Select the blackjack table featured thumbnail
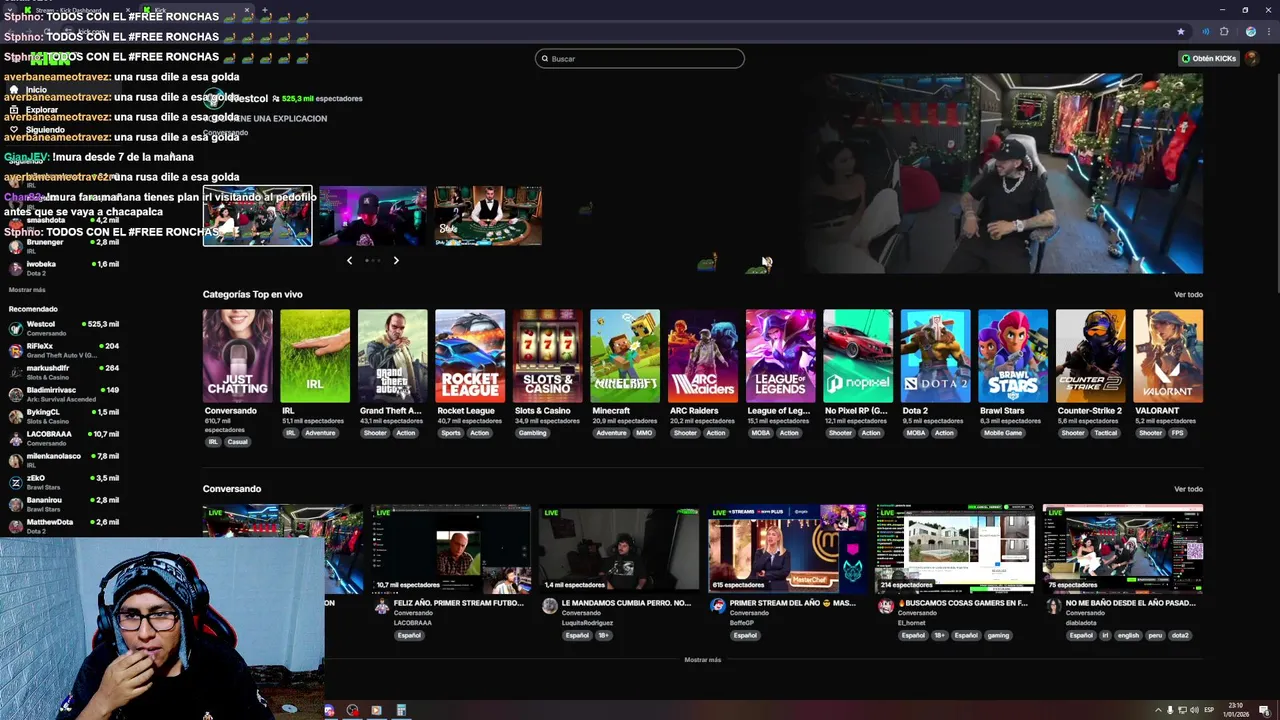The height and width of the screenshot is (720, 1280). pos(488,215)
